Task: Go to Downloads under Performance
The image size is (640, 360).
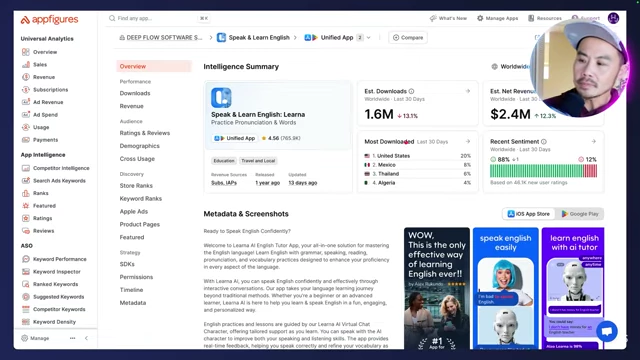Action: [135, 93]
